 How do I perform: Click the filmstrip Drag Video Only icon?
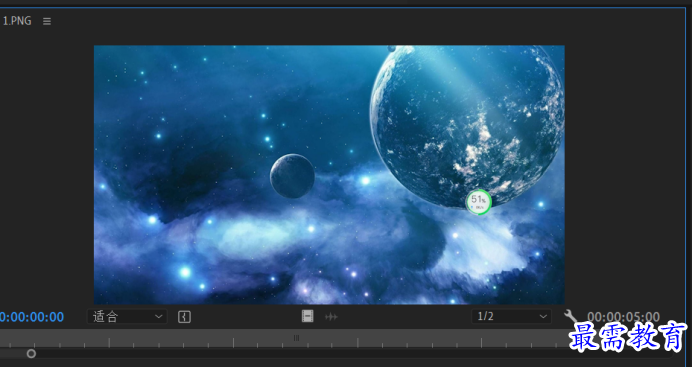308,316
